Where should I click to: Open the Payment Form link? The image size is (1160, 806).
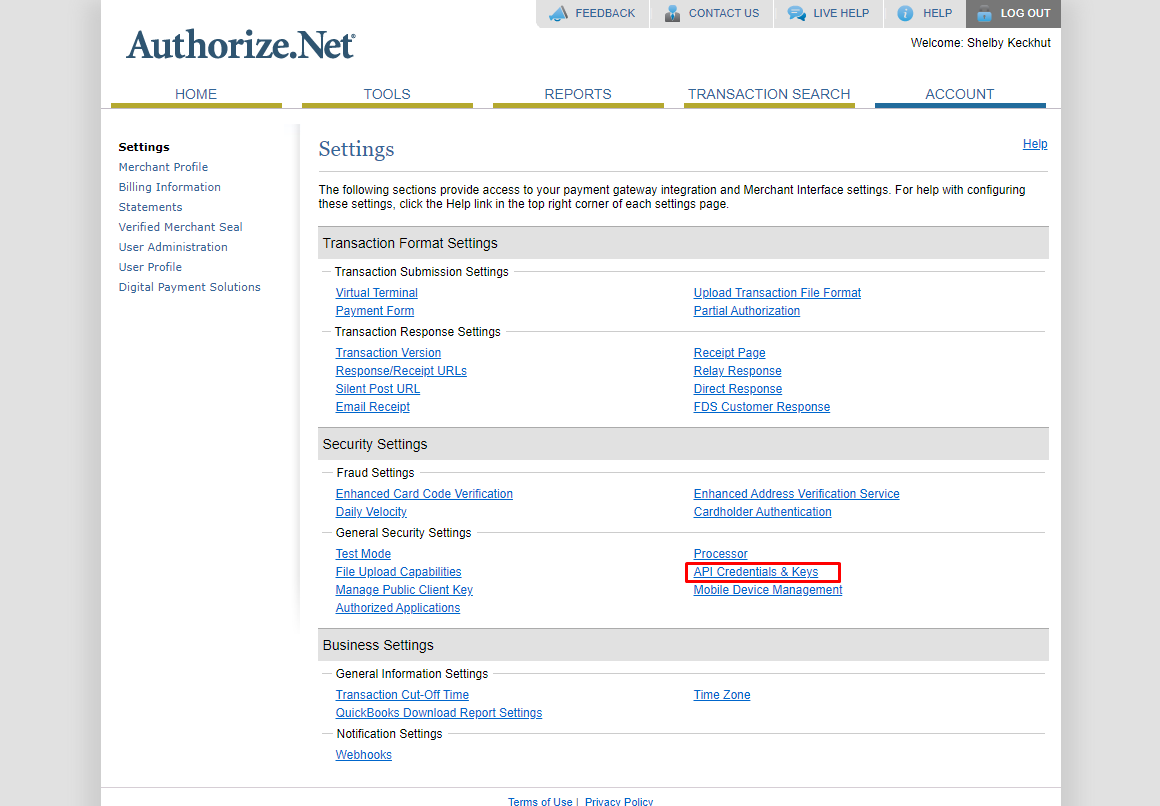[374, 311]
